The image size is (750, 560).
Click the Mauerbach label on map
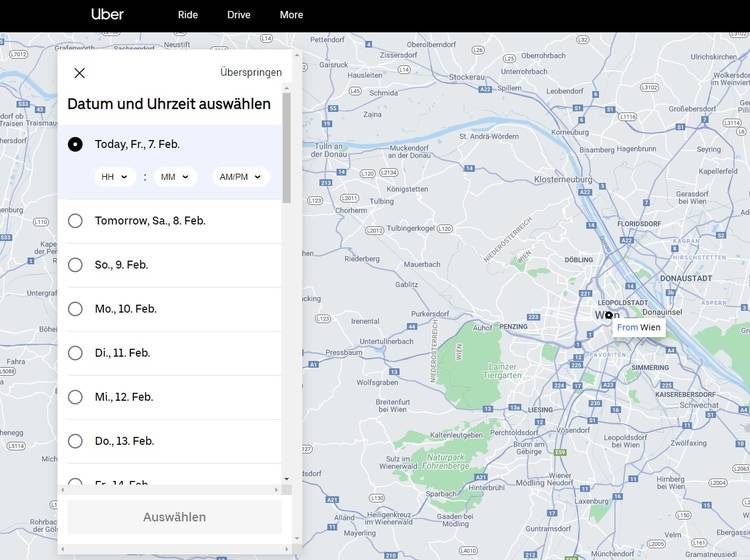[x=422, y=264]
